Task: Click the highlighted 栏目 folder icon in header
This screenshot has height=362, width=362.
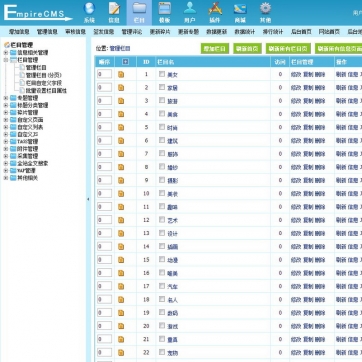Action: point(139,9)
